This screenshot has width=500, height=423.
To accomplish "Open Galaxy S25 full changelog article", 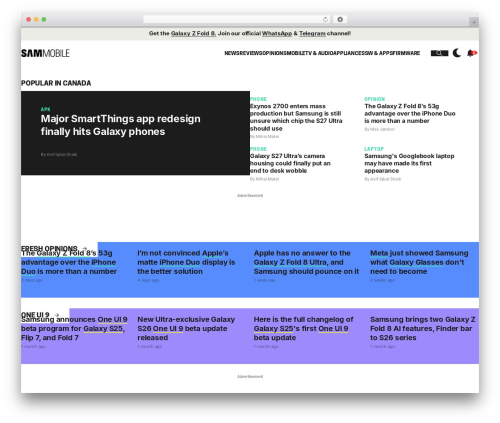I will pos(303,329).
